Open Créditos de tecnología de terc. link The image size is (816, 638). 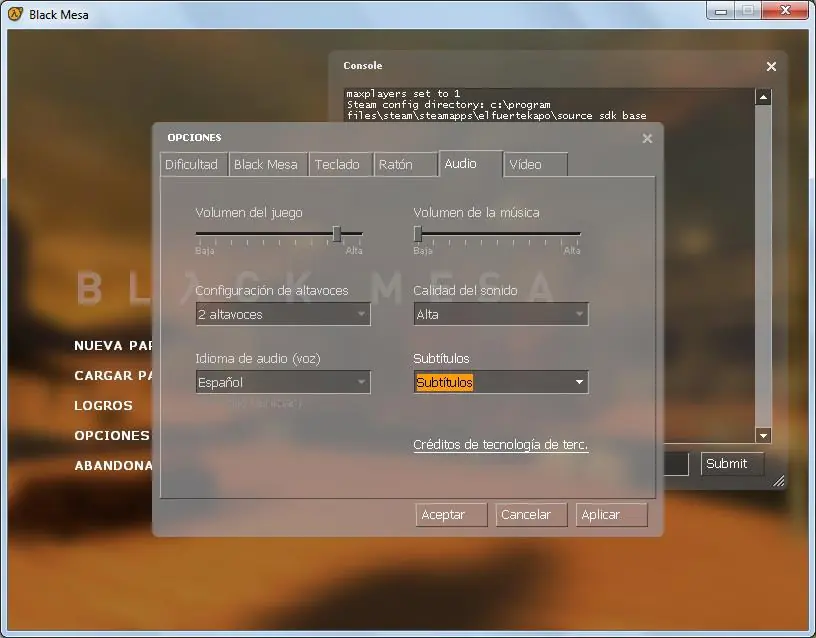pos(501,445)
